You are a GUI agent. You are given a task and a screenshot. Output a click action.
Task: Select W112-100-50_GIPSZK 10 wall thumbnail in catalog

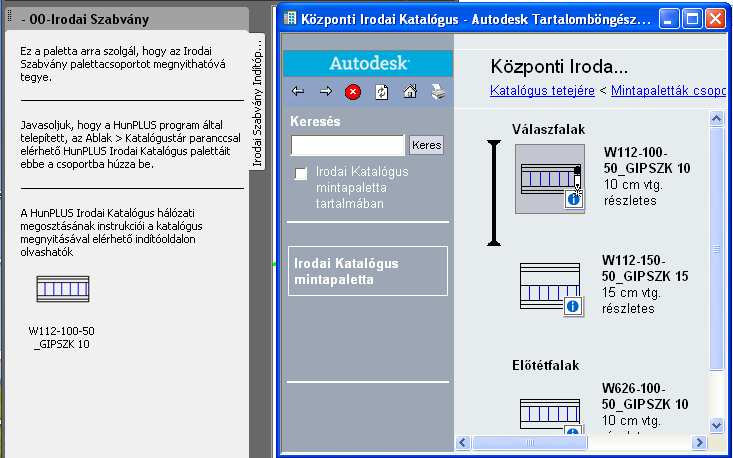click(x=550, y=179)
